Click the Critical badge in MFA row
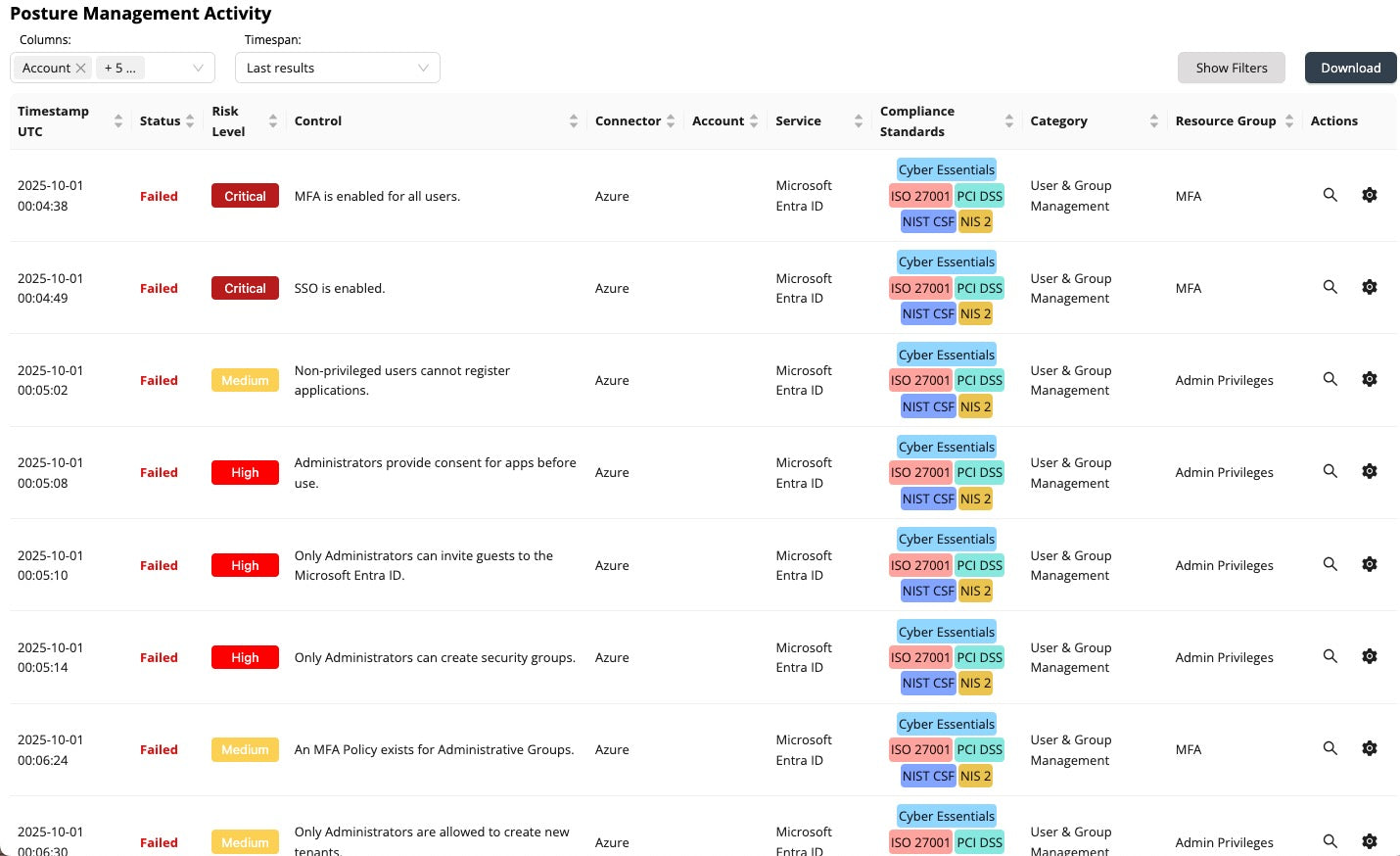 [245, 196]
